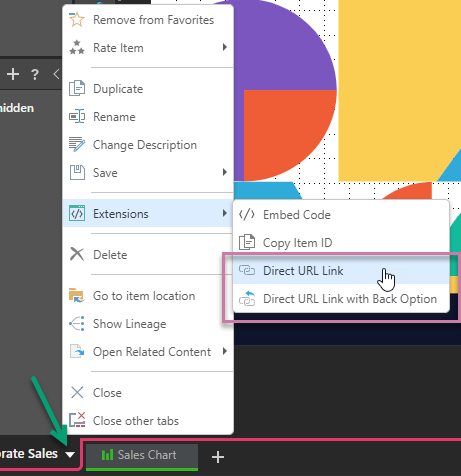Select Close other tabs
This screenshot has height=476, width=461.
point(148,421)
